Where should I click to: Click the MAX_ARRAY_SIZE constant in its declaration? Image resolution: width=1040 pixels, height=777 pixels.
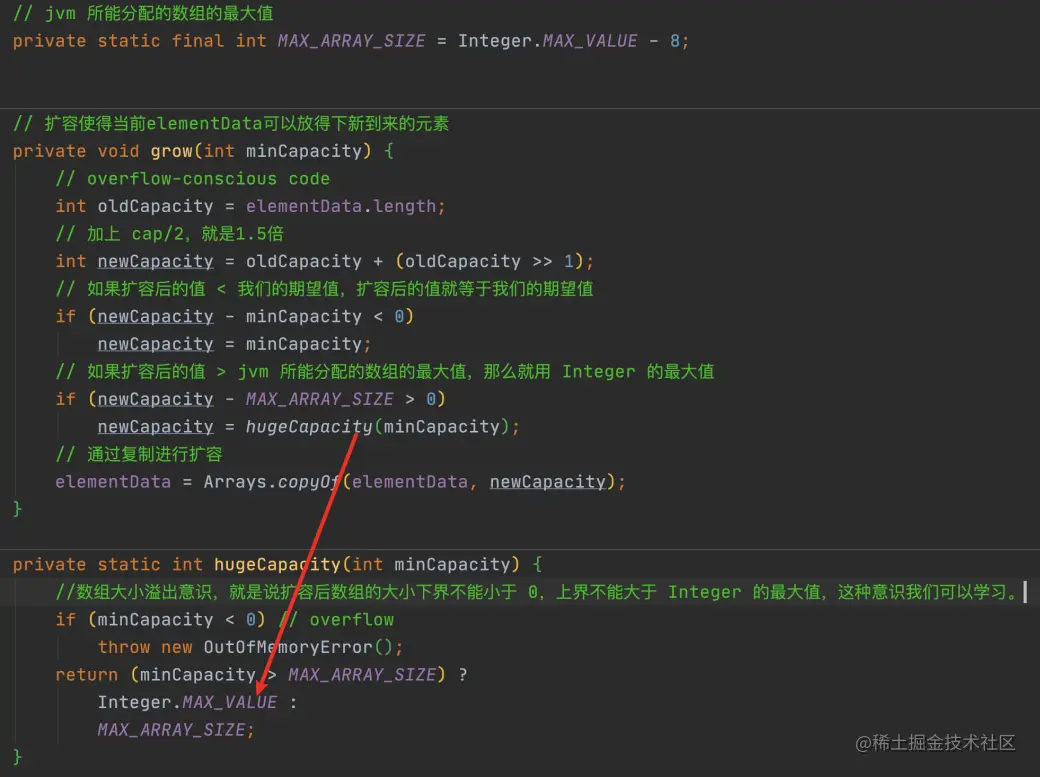pos(352,41)
